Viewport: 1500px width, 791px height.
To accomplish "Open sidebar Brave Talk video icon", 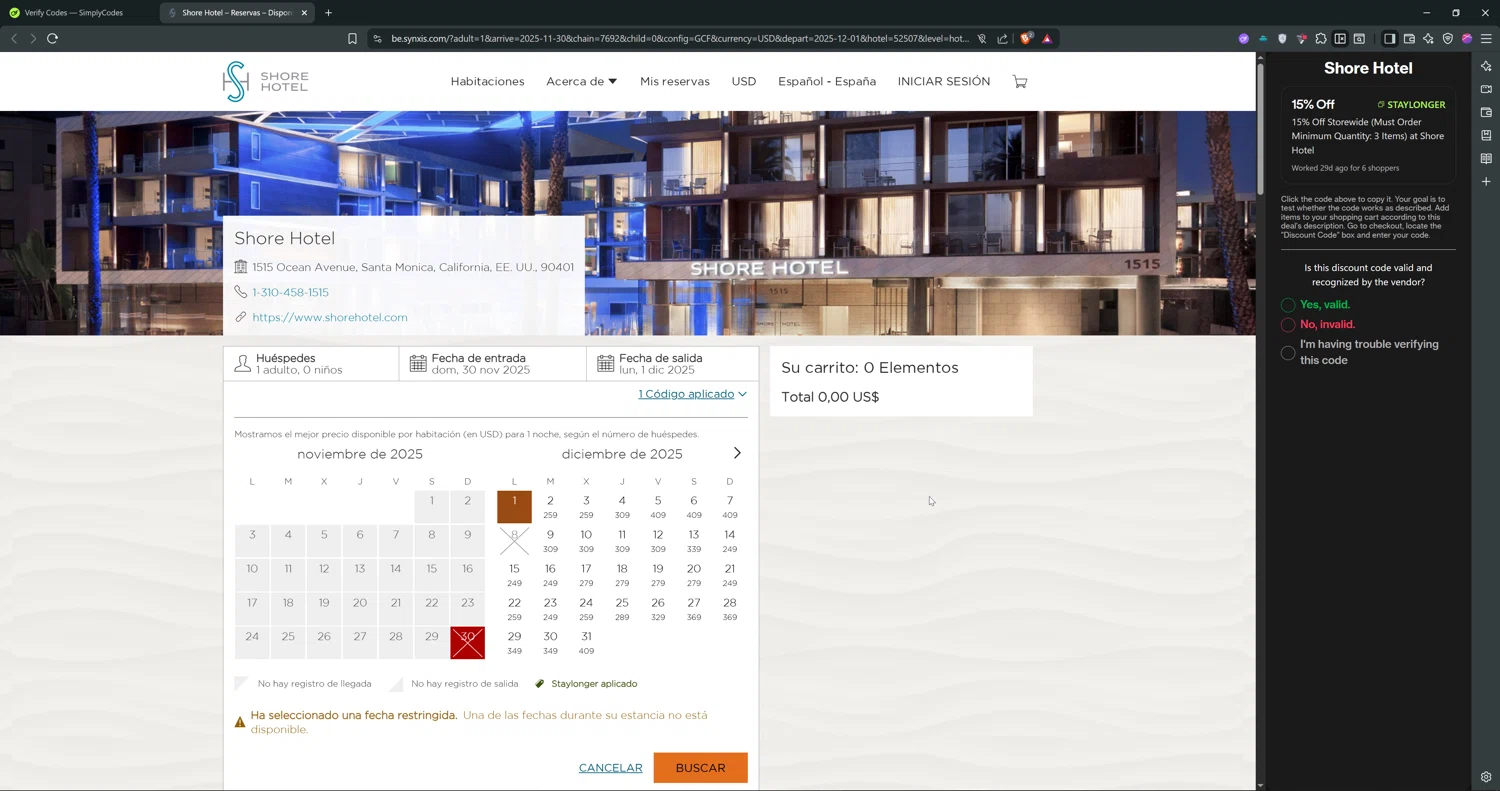I will coord(1486,89).
